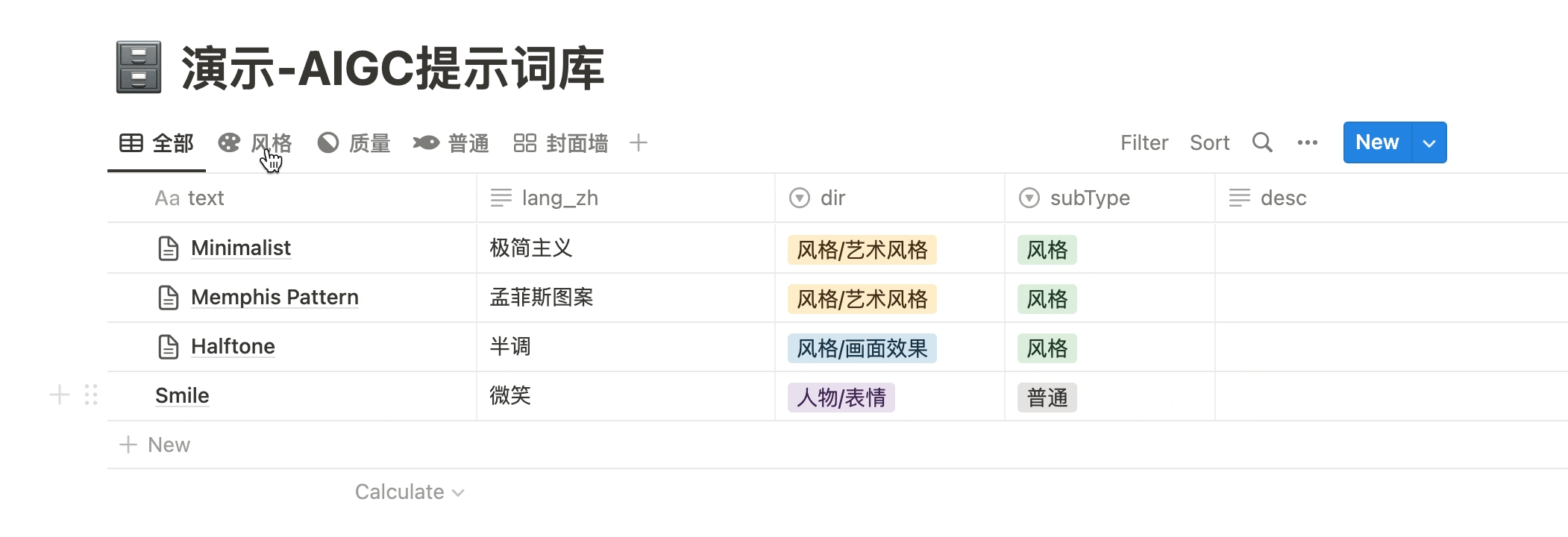Viewport: 1568px width, 537px height.
Task: Click the page icon beside Minimalist
Action: click(169, 247)
